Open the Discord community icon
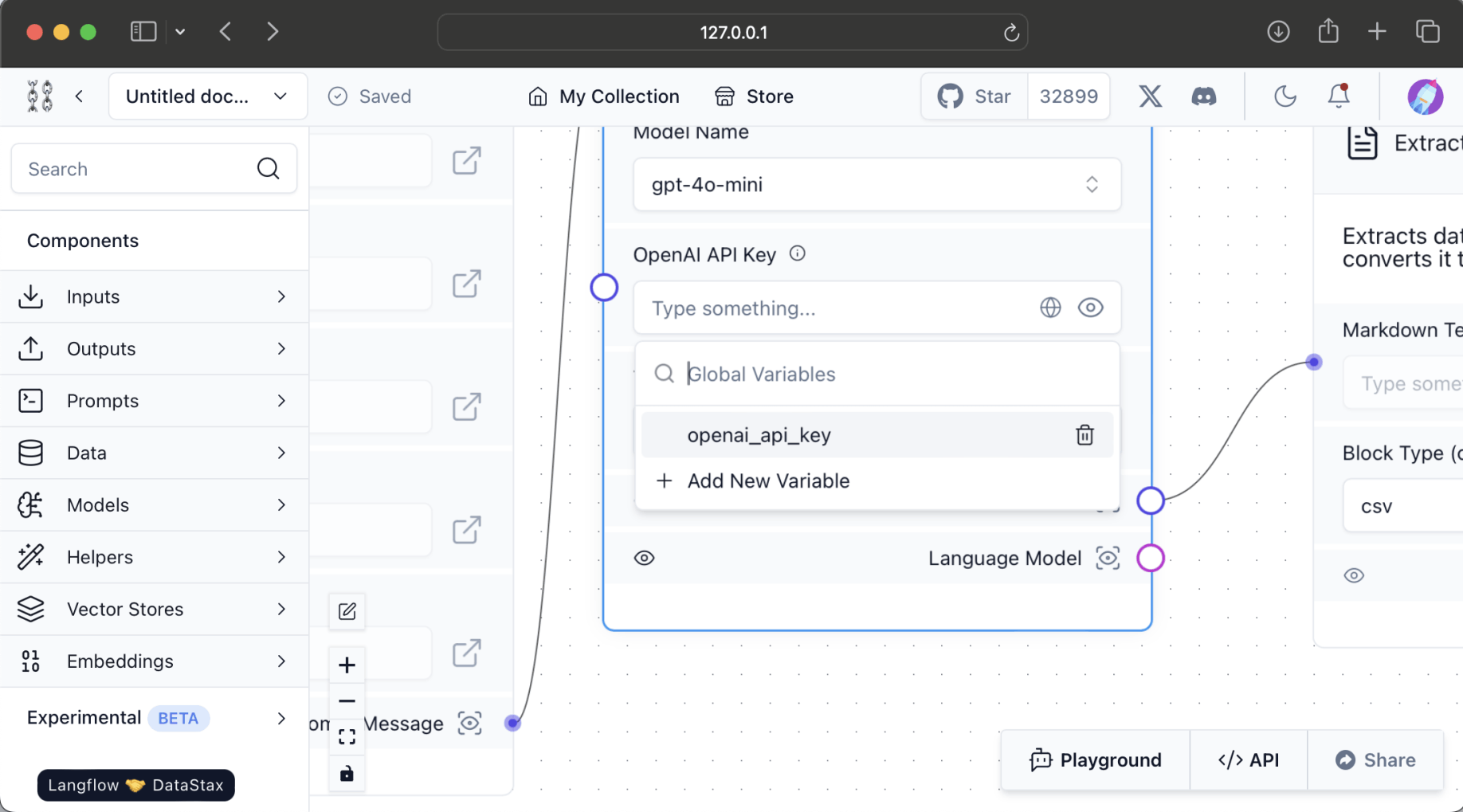Image resolution: width=1463 pixels, height=812 pixels. click(x=1203, y=96)
